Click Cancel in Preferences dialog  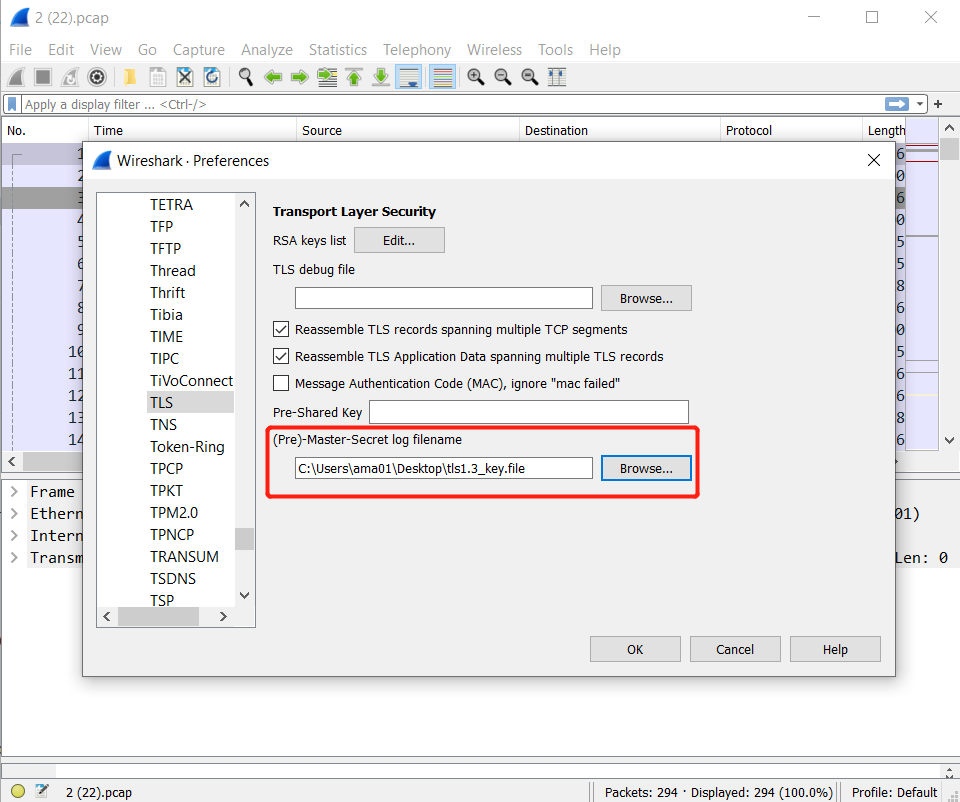(x=735, y=649)
